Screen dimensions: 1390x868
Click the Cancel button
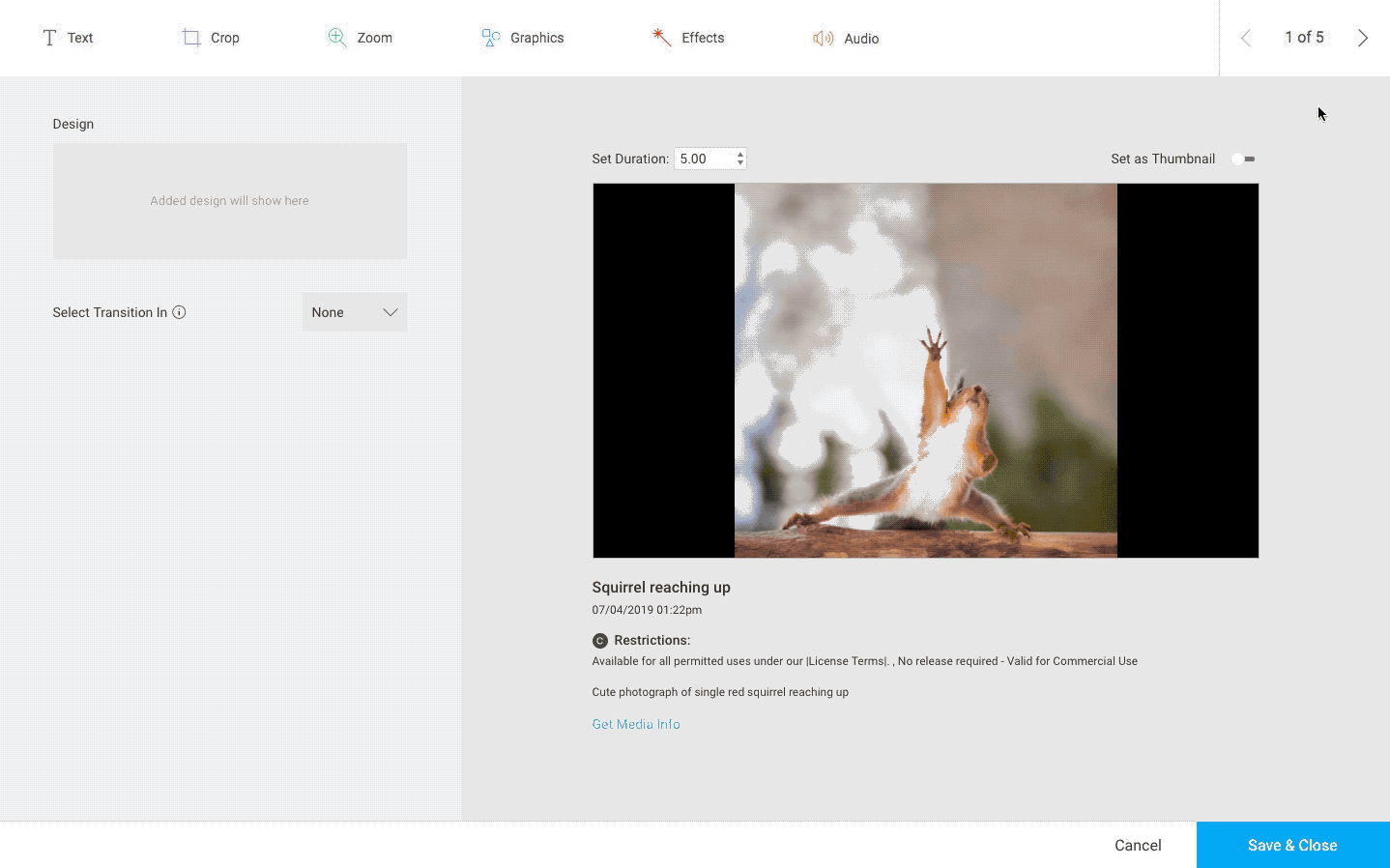(x=1138, y=845)
